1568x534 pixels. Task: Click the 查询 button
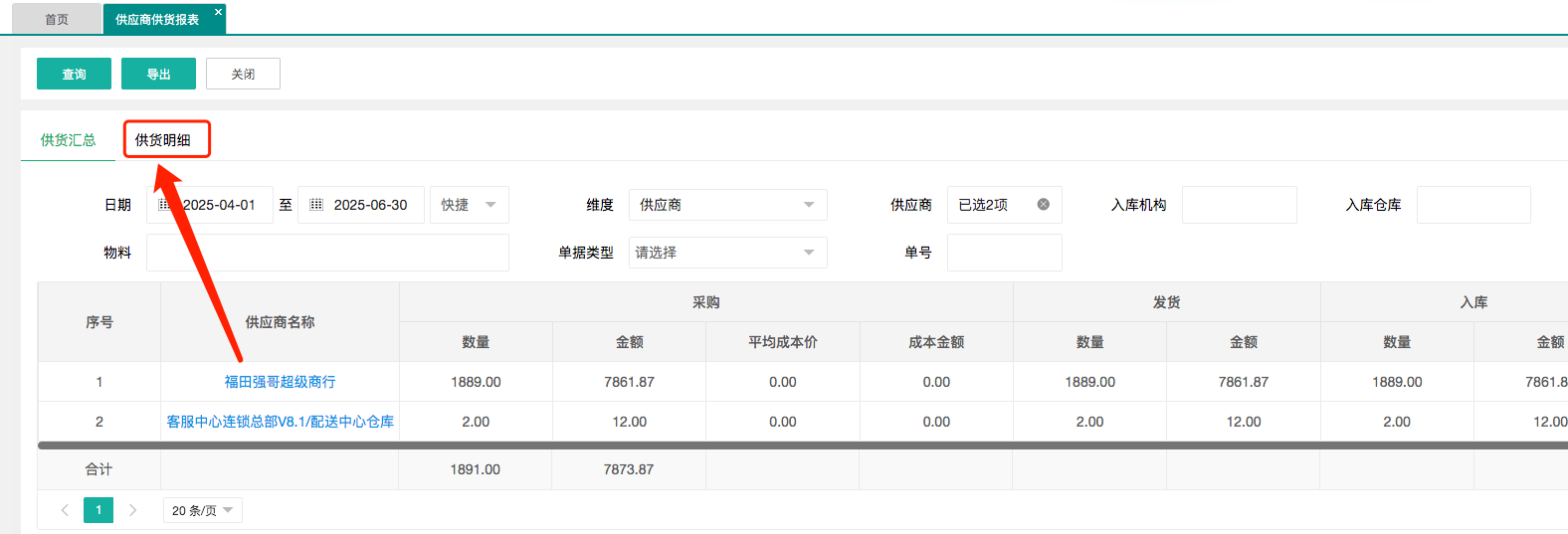[x=74, y=74]
